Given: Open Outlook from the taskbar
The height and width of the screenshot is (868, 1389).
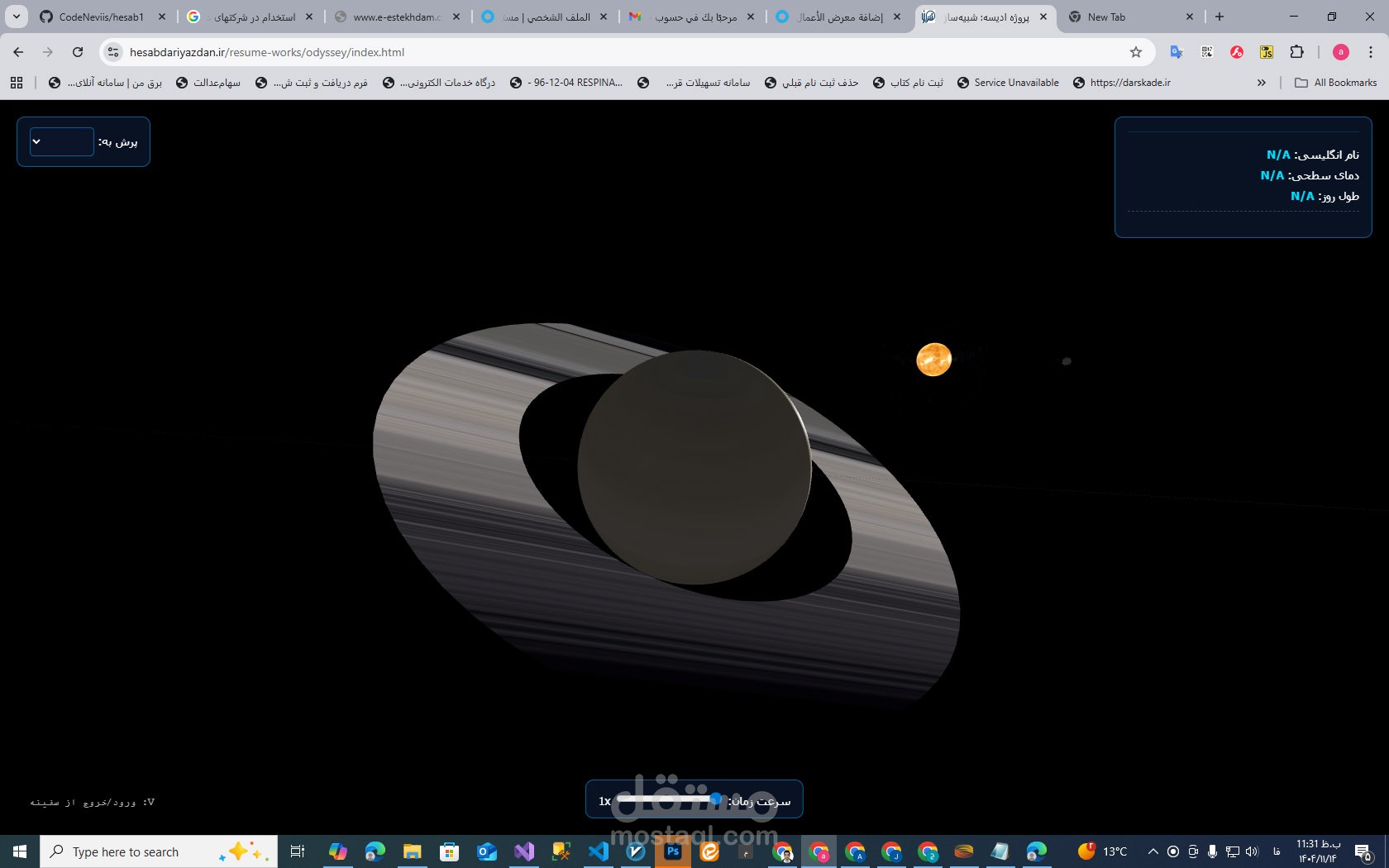Looking at the screenshot, I should 487,851.
